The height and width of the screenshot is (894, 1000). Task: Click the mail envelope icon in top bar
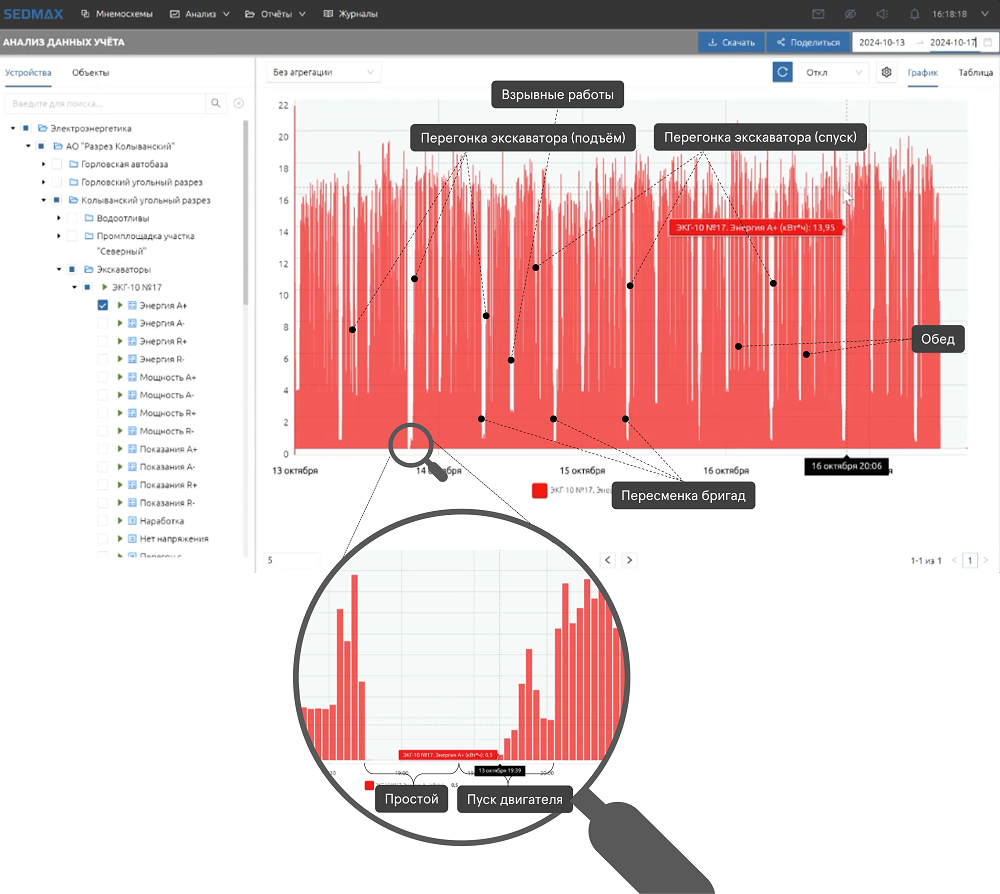click(818, 15)
